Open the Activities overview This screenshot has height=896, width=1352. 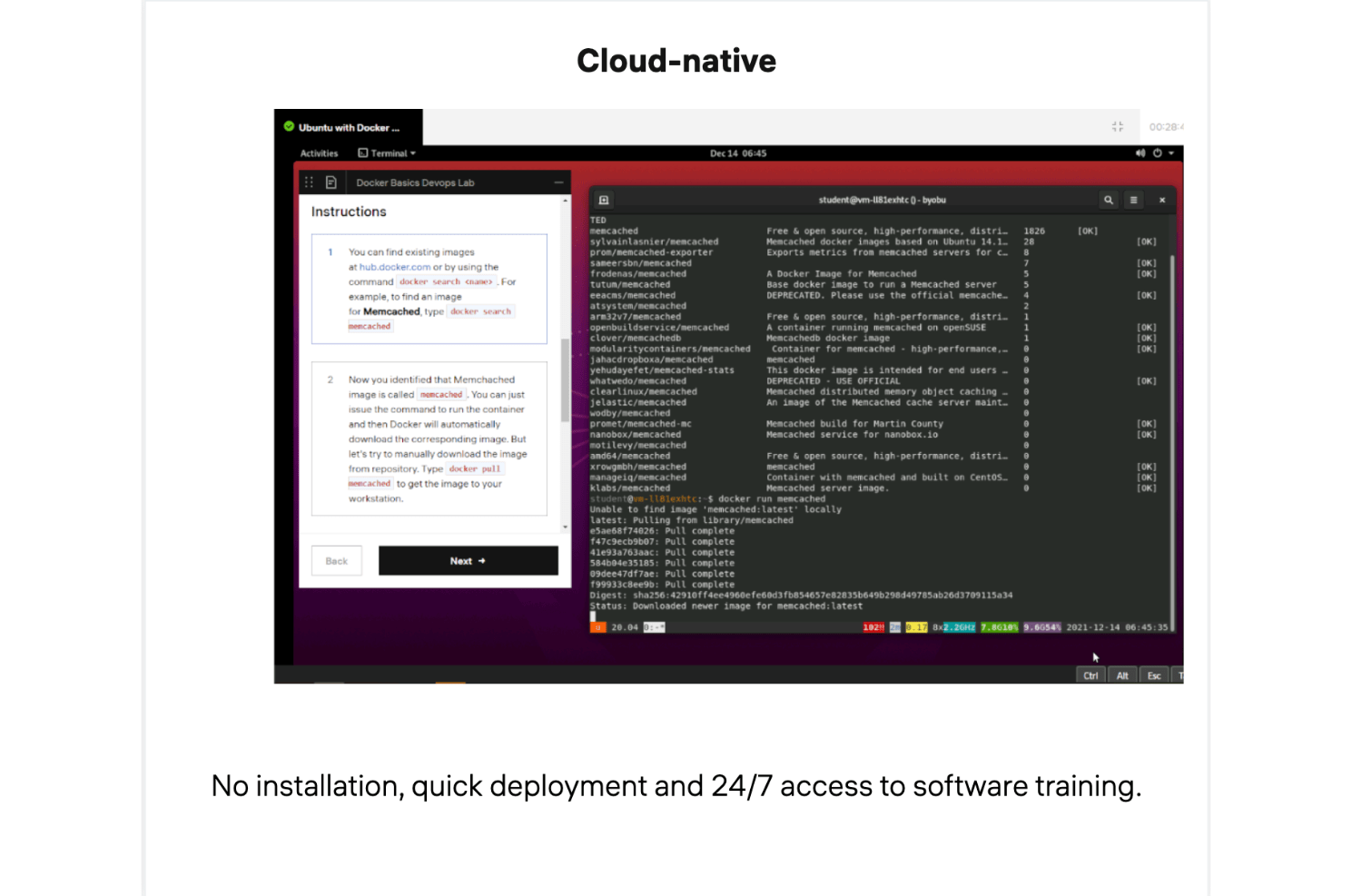click(x=319, y=153)
